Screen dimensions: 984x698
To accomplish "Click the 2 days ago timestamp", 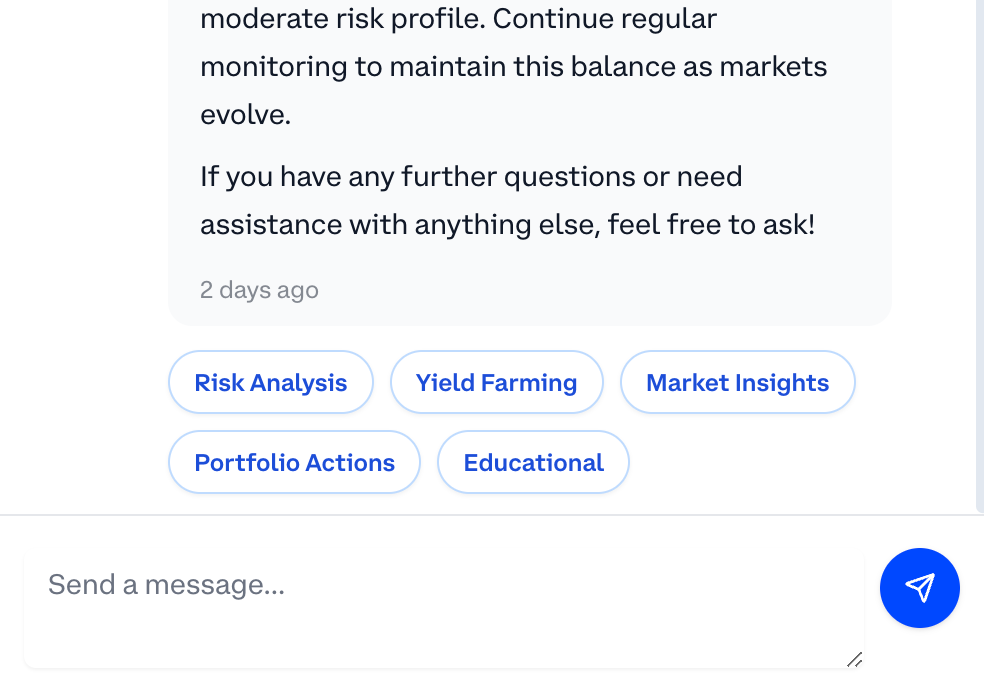I will click(x=259, y=290).
